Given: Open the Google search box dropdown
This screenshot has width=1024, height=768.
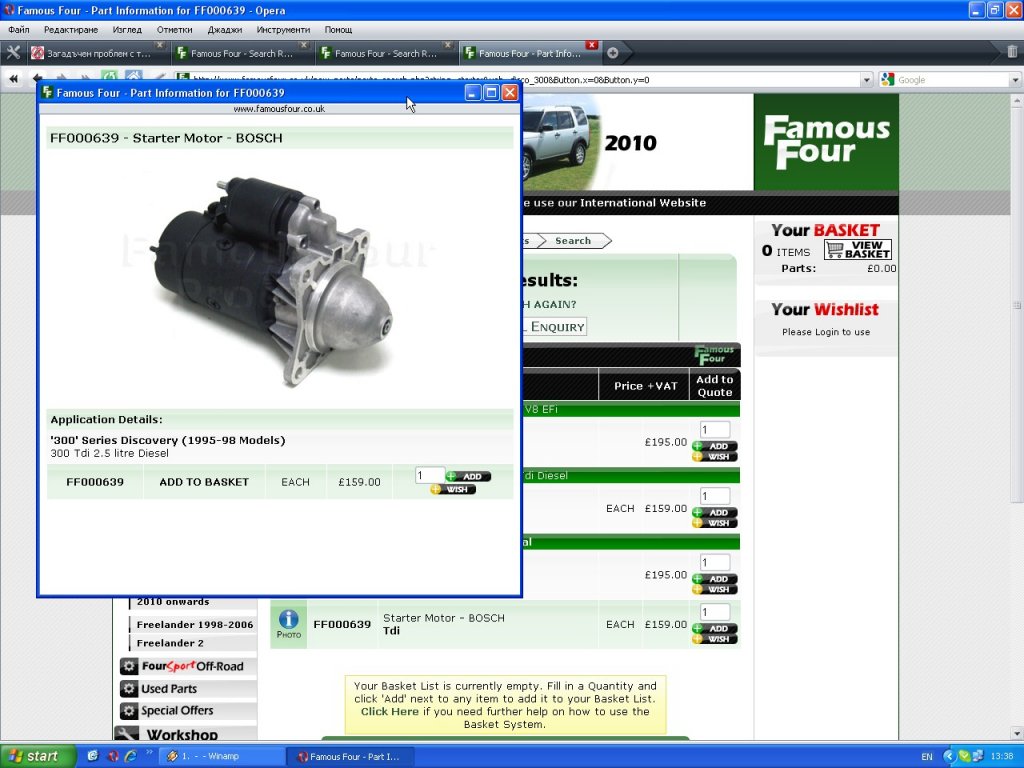Looking at the screenshot, I should click(1016, 80).
